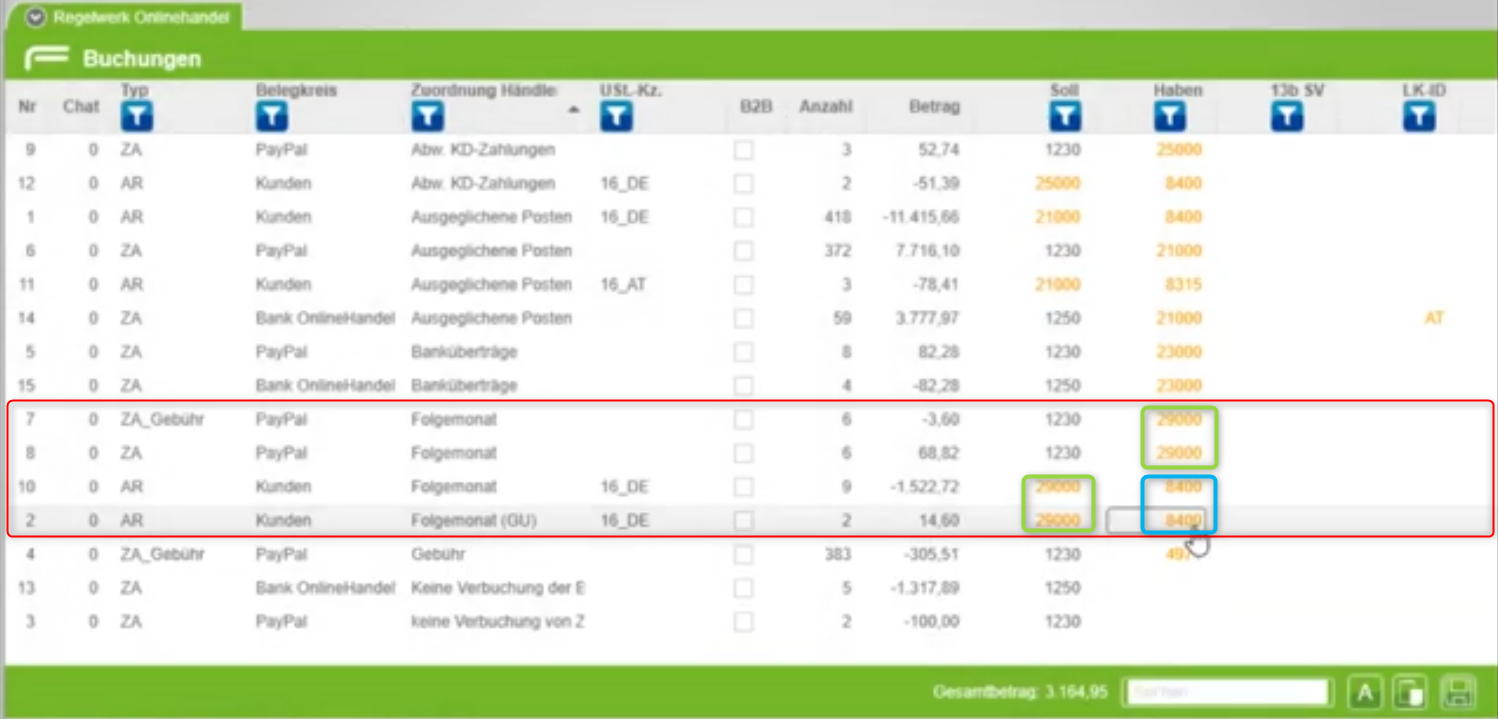Click the Betrag column header
The image size is (1498, 719).
(x=934, y=106)
